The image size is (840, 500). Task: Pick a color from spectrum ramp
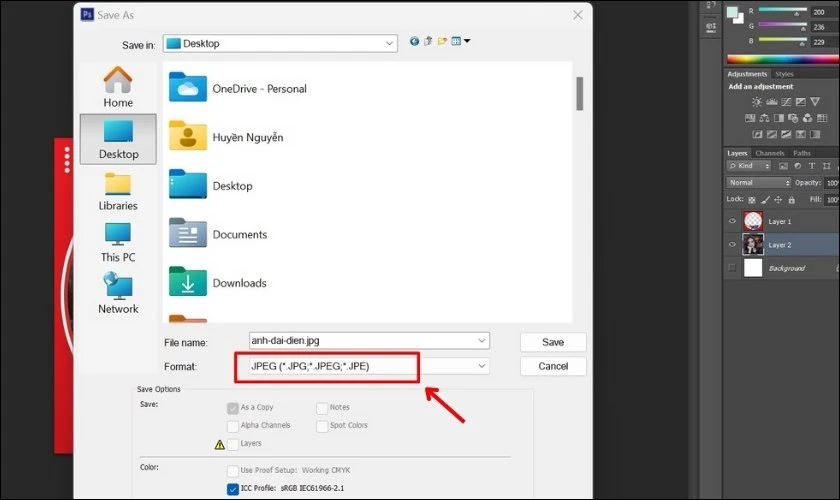(x=783, y=59)
